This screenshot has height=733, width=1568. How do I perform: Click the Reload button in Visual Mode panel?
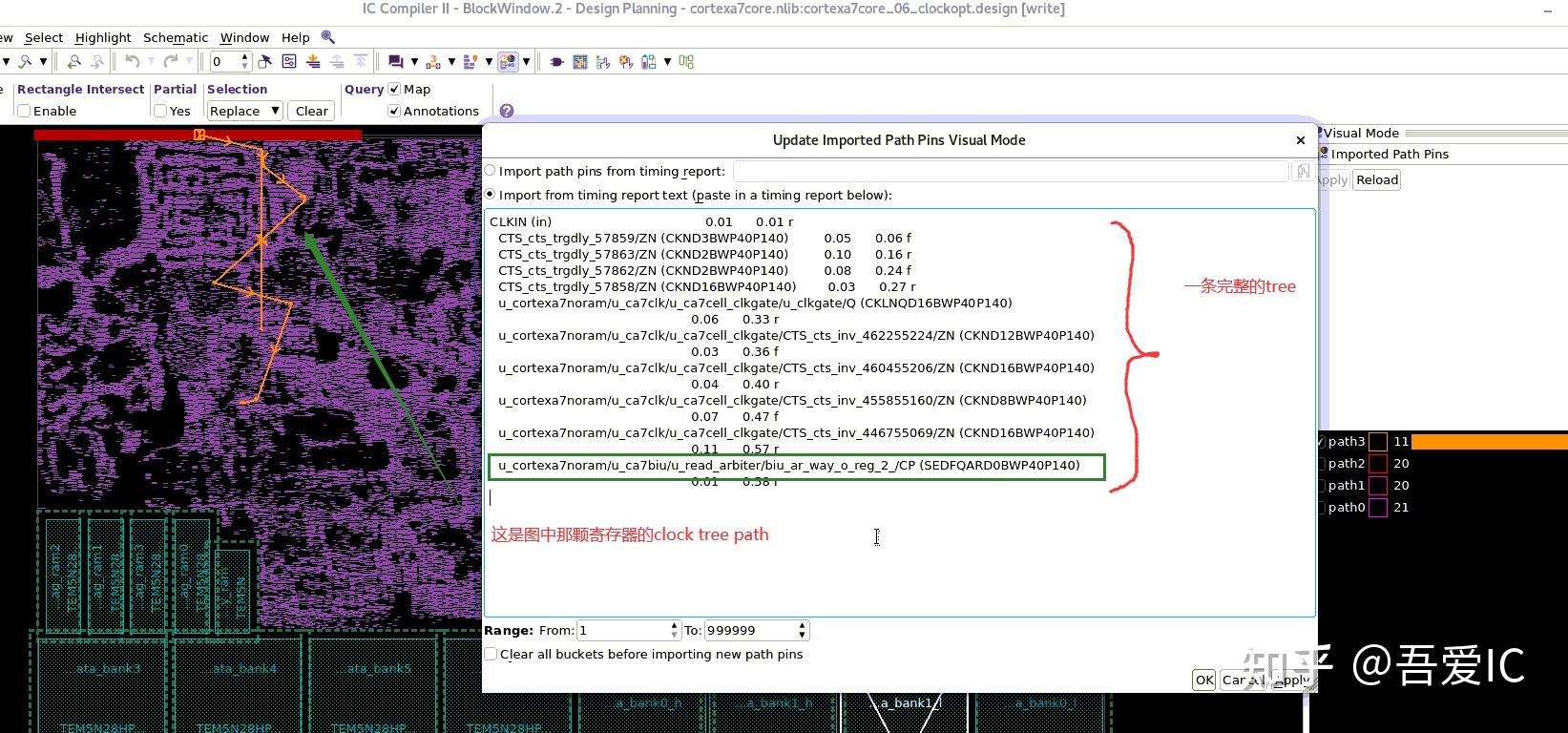[1377, 179]
